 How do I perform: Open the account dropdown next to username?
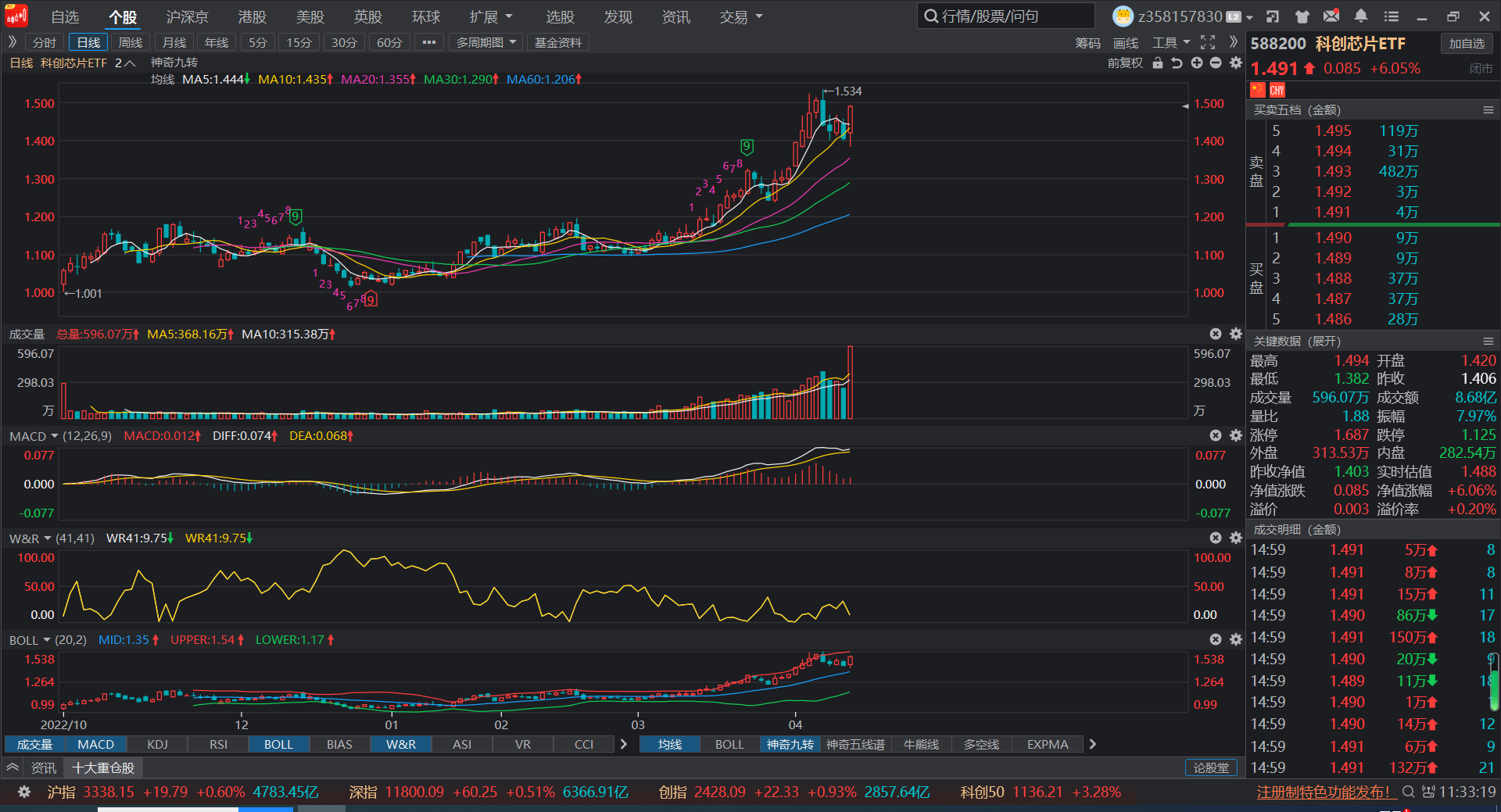click(1249, 17)
